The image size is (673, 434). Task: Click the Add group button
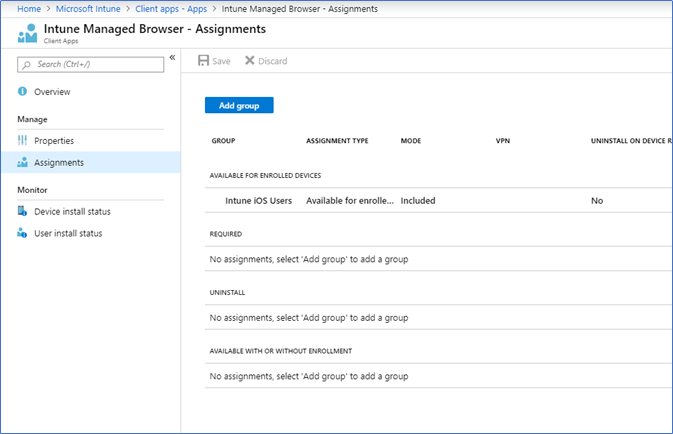239,105
